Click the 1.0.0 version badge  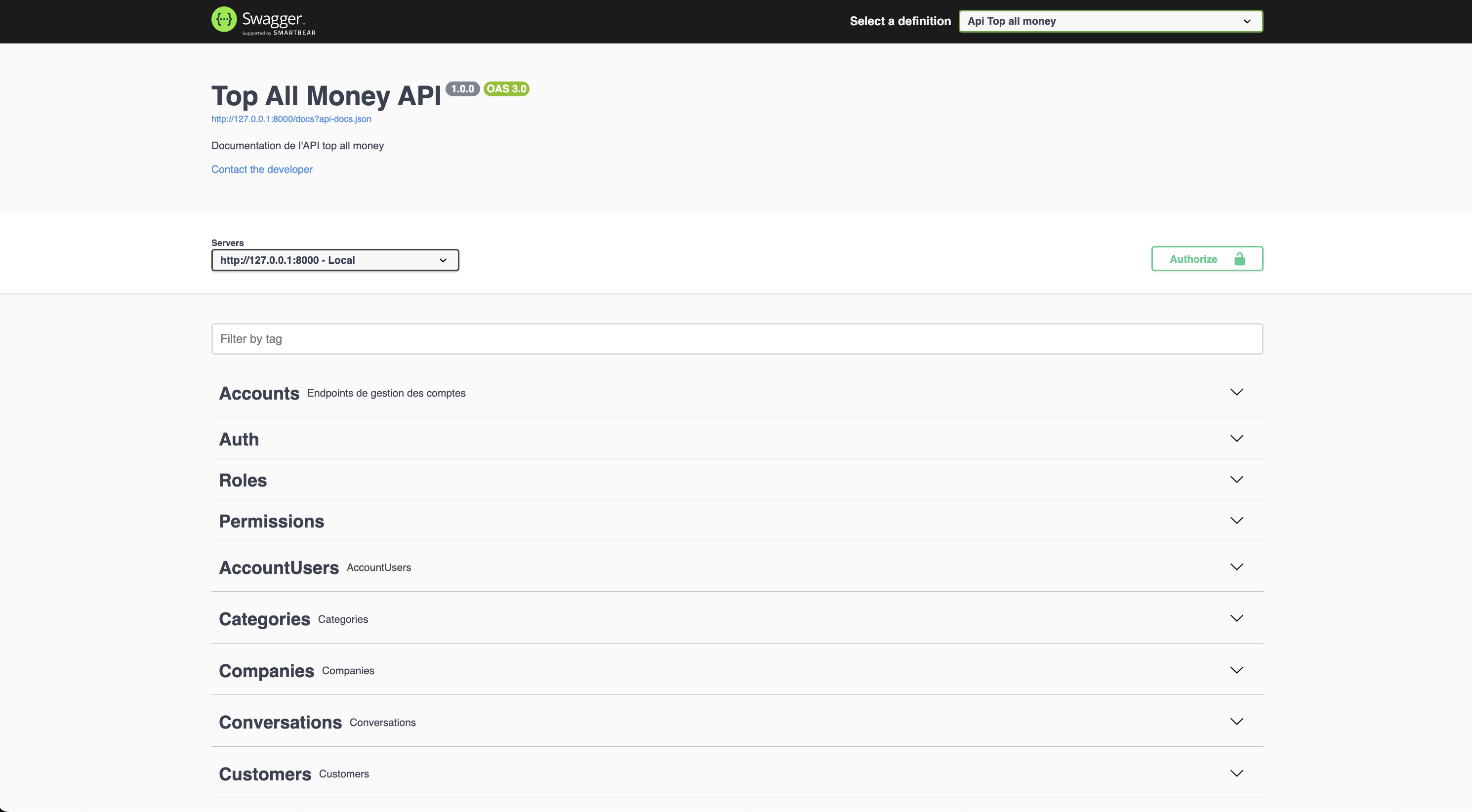click(x=462, y=88)
